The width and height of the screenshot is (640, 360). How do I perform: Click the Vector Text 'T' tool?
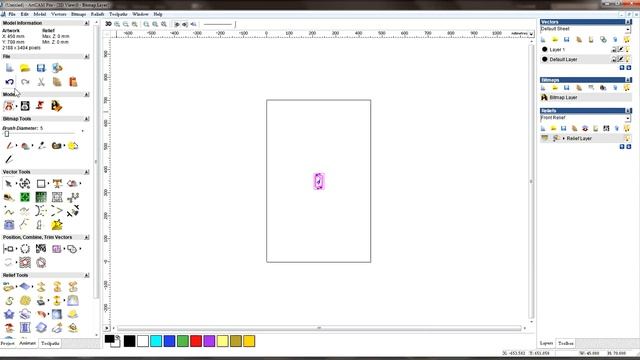pyautogui.click(x=57, y=184)
